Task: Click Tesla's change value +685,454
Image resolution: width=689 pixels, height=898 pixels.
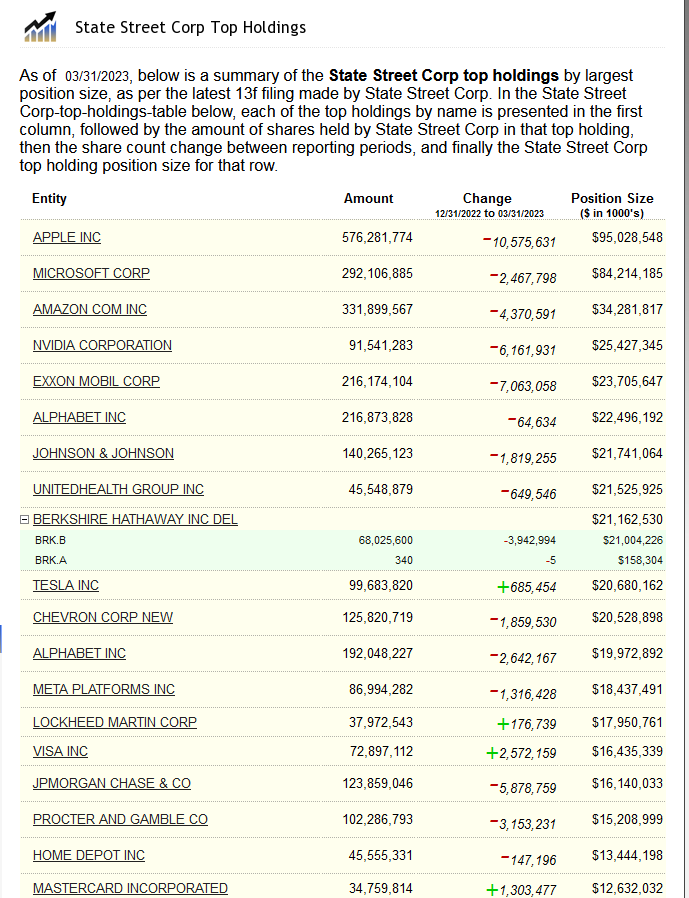Action: [526, 587]
